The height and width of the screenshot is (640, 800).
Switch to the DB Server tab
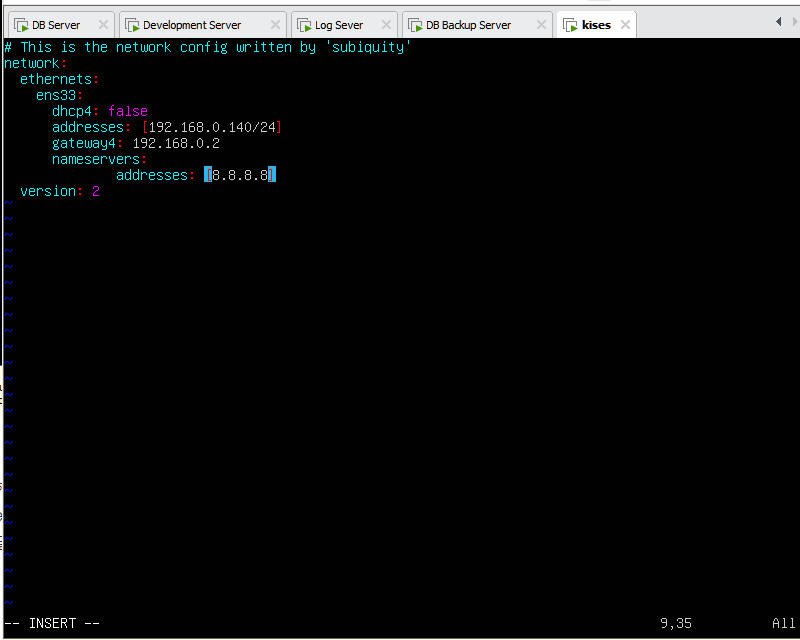[x=61, y=24]
